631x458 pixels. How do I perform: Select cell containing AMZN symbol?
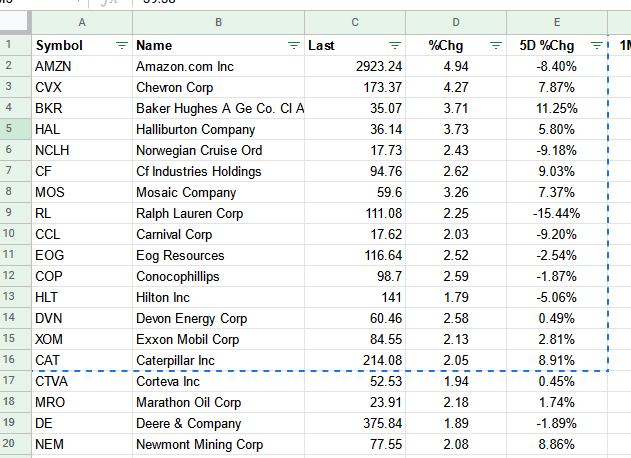82,66
